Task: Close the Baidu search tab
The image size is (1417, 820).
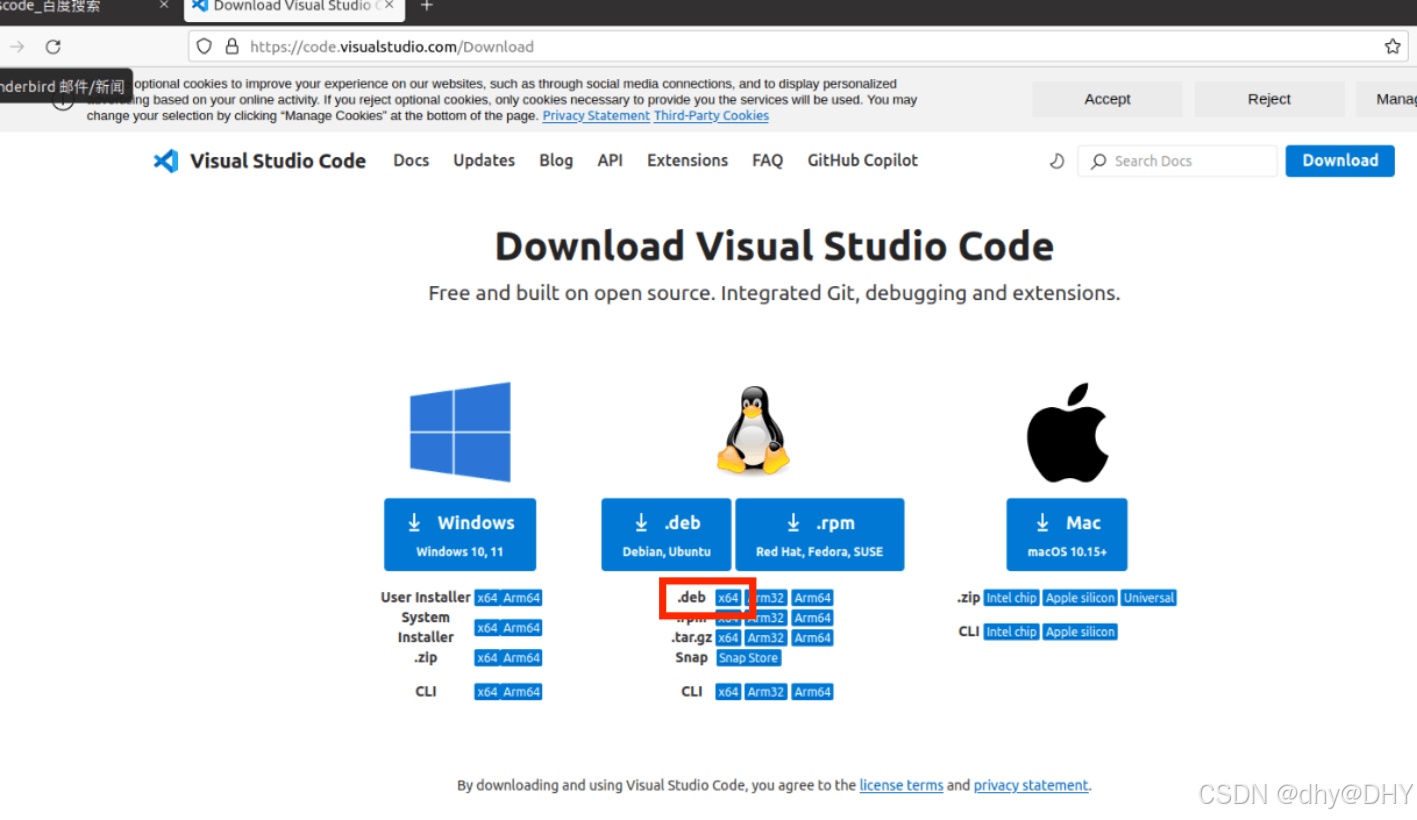Action: [164, 6]
